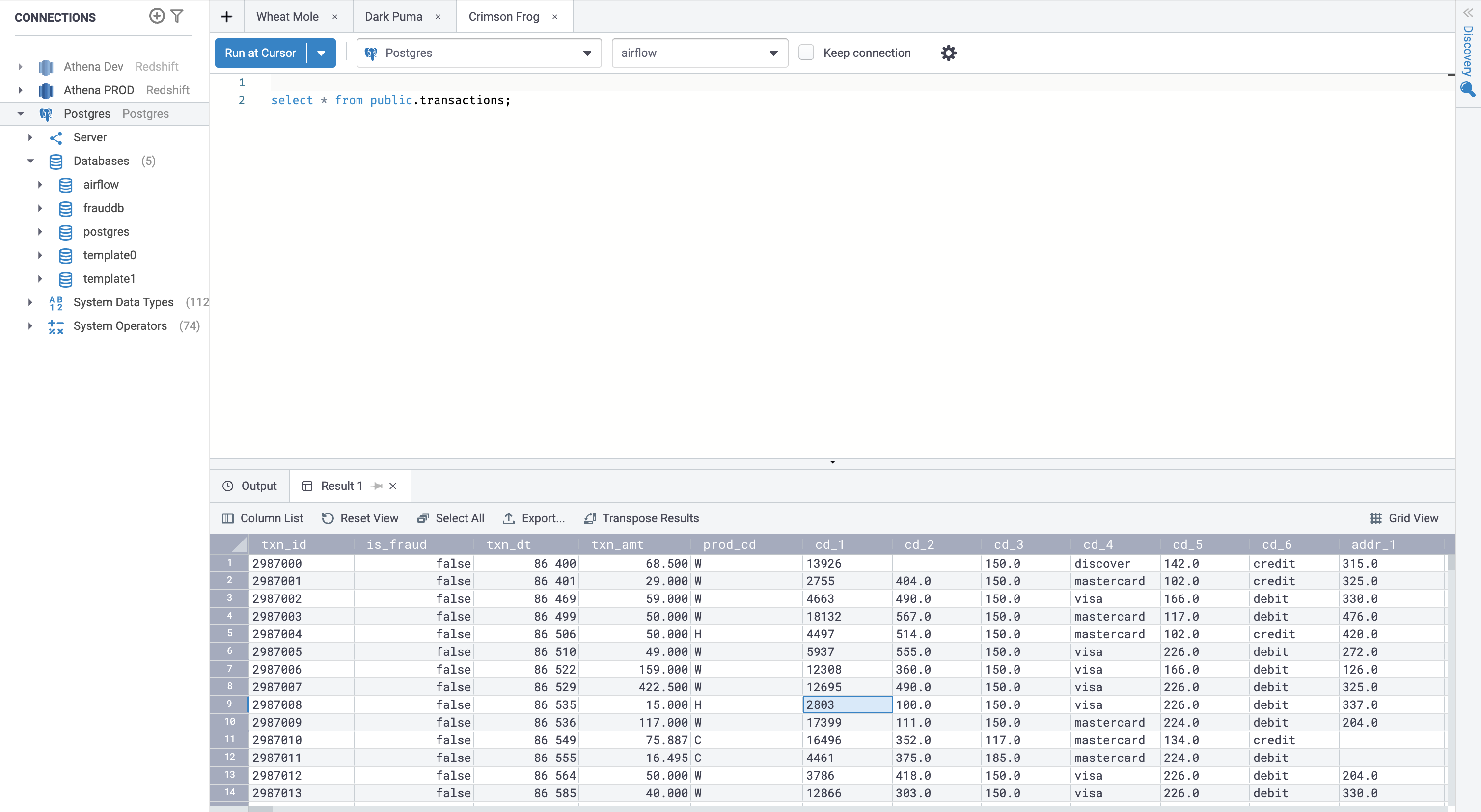Open the airflow database dropdown
1481x812 pixels.
point(699,53)
